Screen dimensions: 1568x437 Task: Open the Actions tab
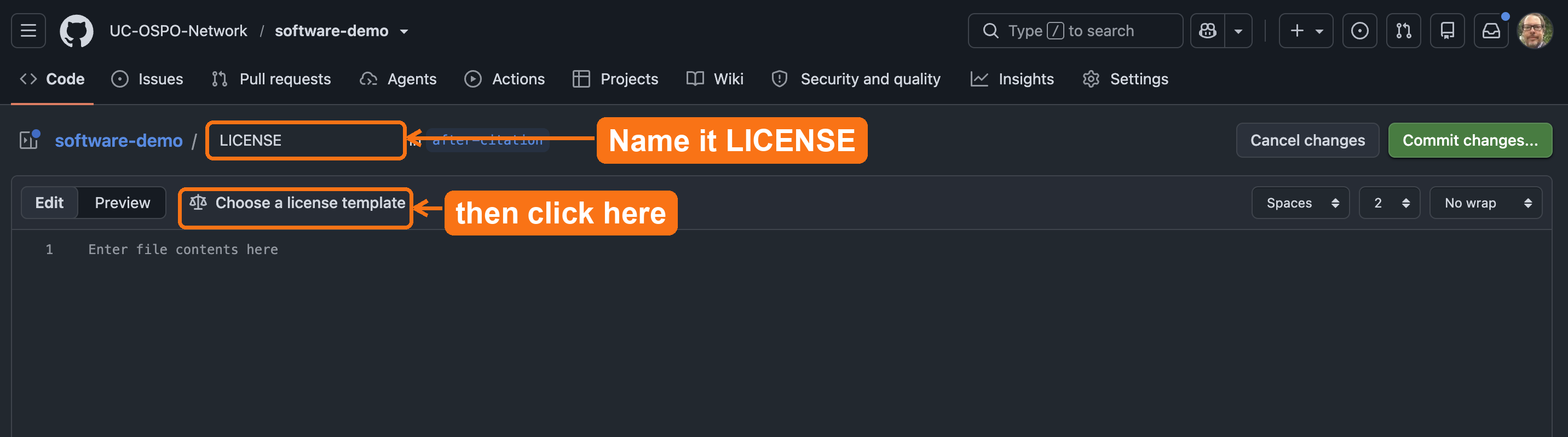(x=505, y=79)
